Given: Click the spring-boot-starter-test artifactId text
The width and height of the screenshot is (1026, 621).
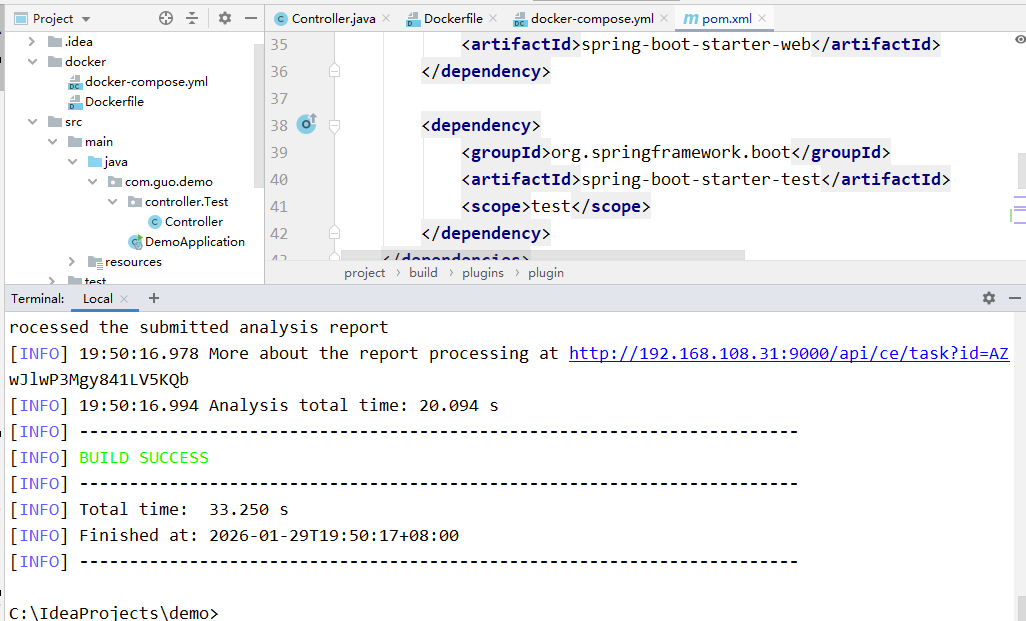Looking at the screenshot, I should (x=701, y=179).
